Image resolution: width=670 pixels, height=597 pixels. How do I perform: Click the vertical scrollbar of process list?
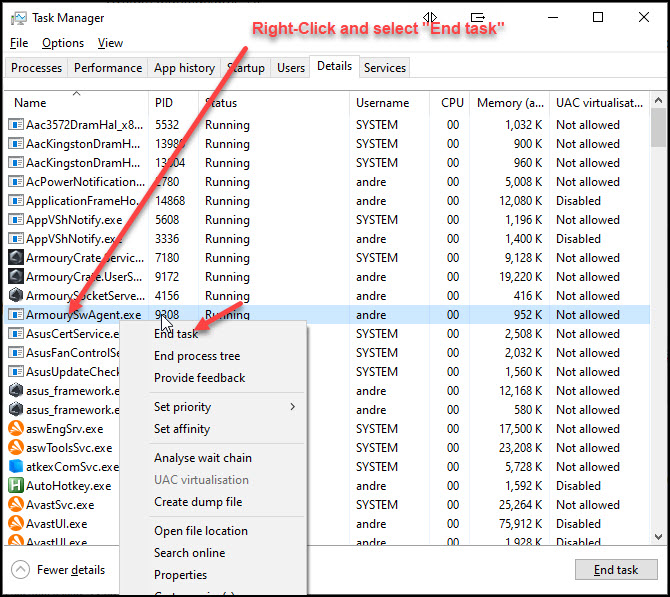click(x=657, y=300)
